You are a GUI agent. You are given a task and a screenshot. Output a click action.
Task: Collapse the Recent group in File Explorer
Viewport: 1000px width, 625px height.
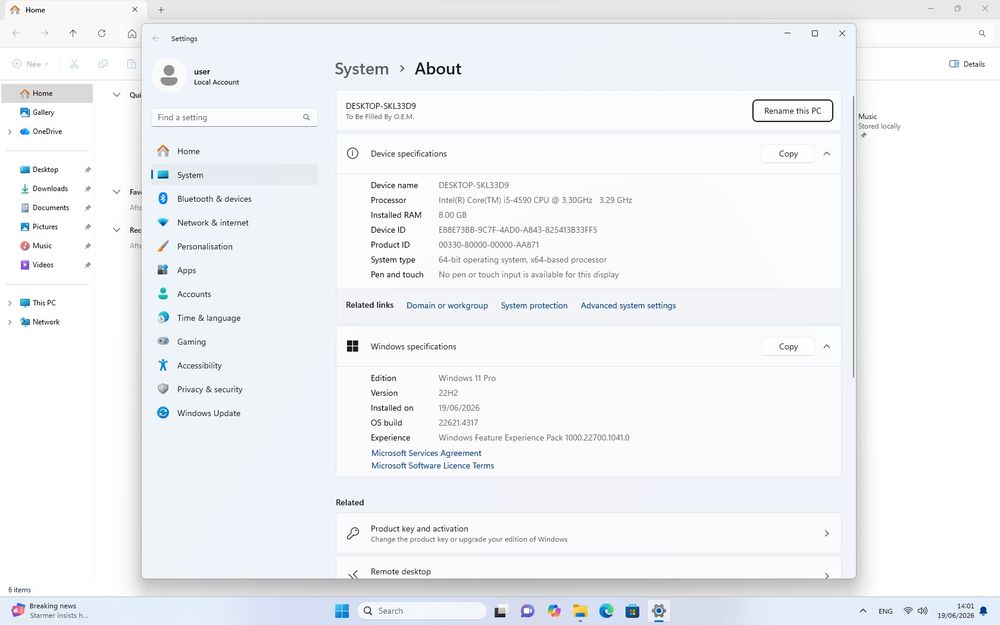click(117, 230)
